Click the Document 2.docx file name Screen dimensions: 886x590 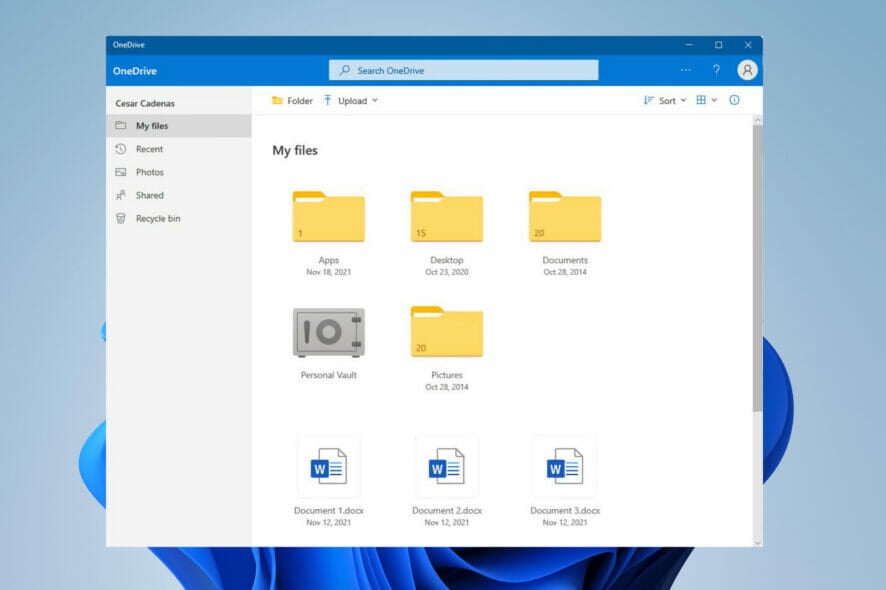[446, 510]
